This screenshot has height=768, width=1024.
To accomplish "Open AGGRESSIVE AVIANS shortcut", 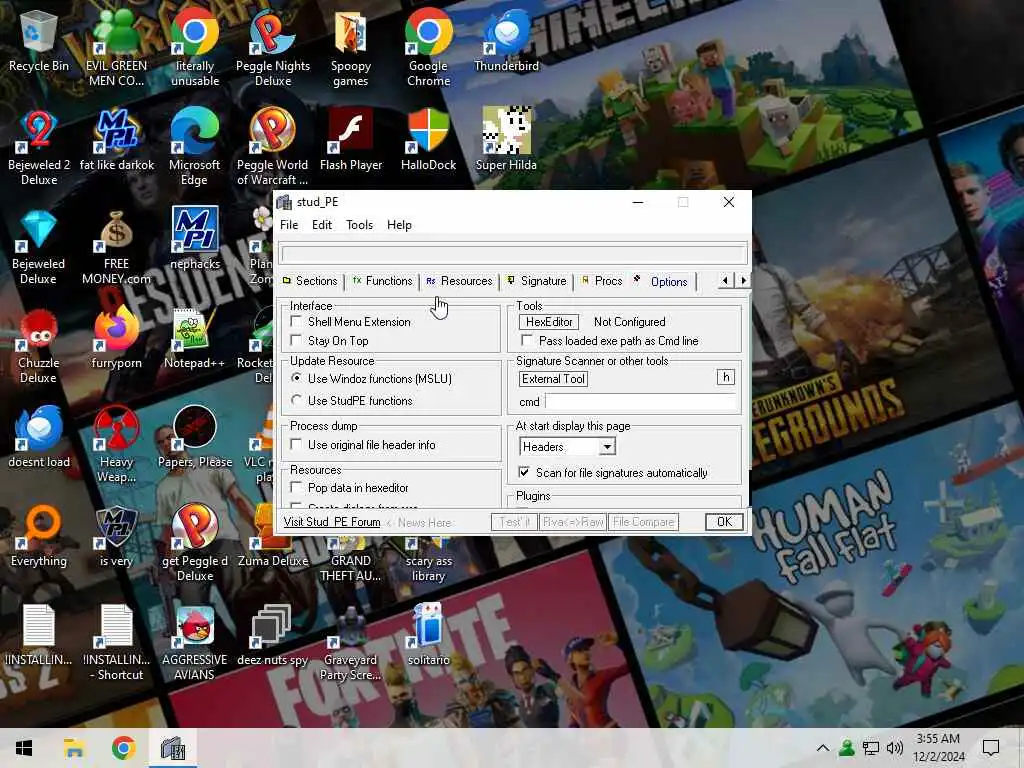I will [195, 643].
